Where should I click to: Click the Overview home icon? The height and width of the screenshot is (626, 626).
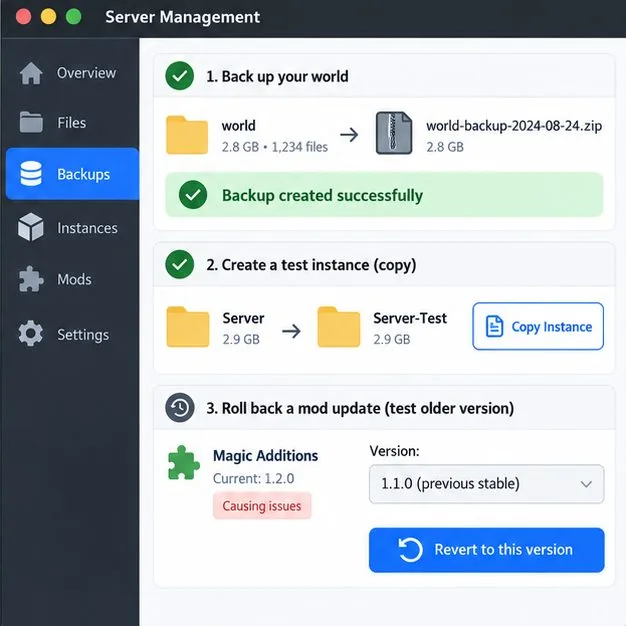click(x=31, y=73)
